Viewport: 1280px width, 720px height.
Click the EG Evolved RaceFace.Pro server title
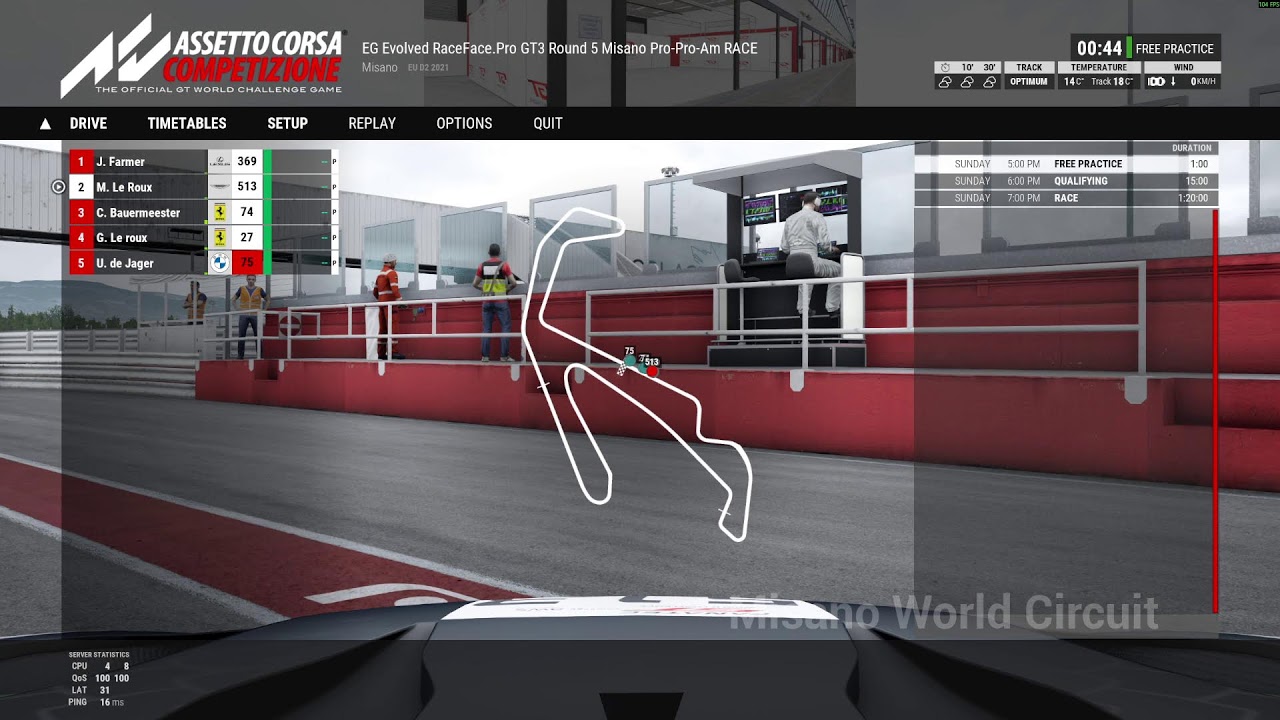click(559, 48)
